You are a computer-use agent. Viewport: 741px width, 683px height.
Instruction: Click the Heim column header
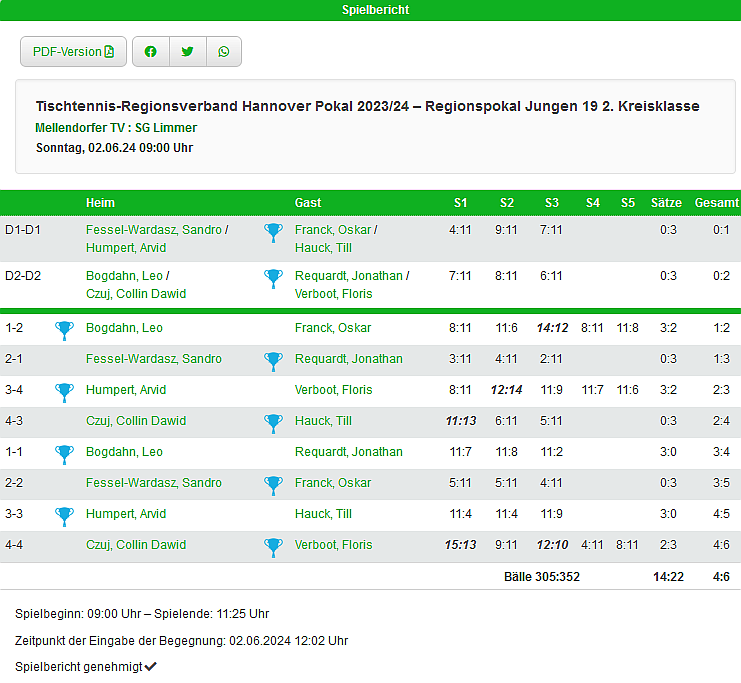100,203
